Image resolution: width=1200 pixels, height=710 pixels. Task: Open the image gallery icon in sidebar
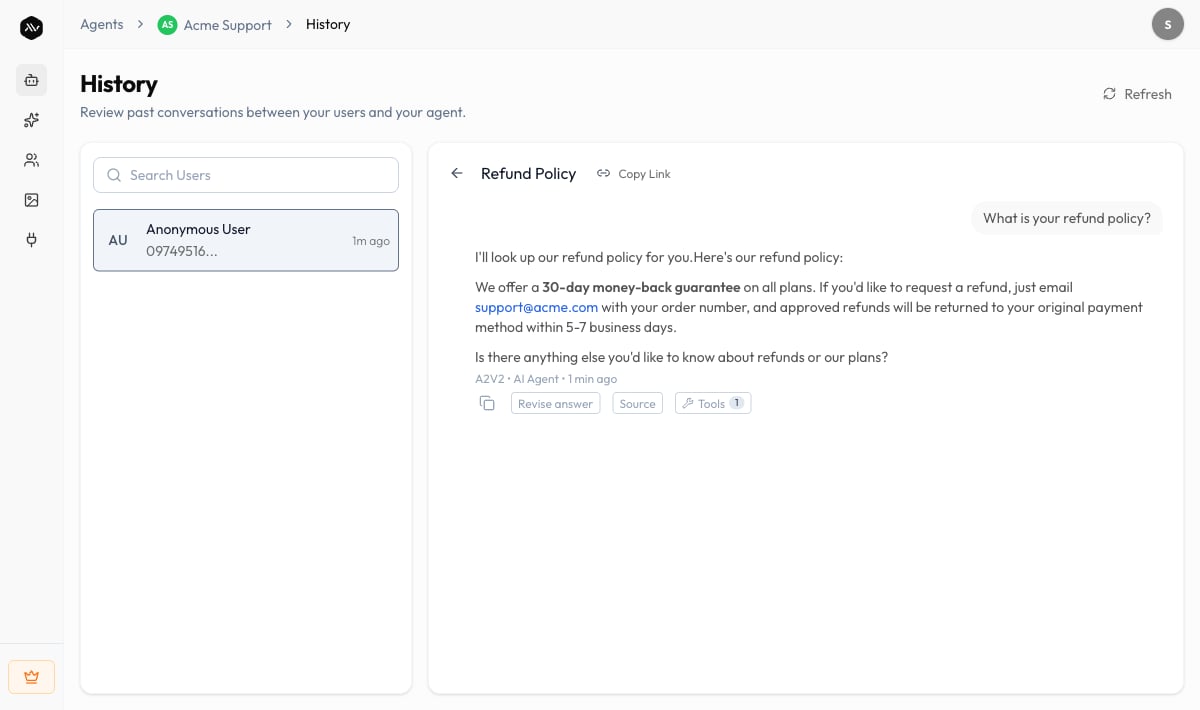point(31,200)
